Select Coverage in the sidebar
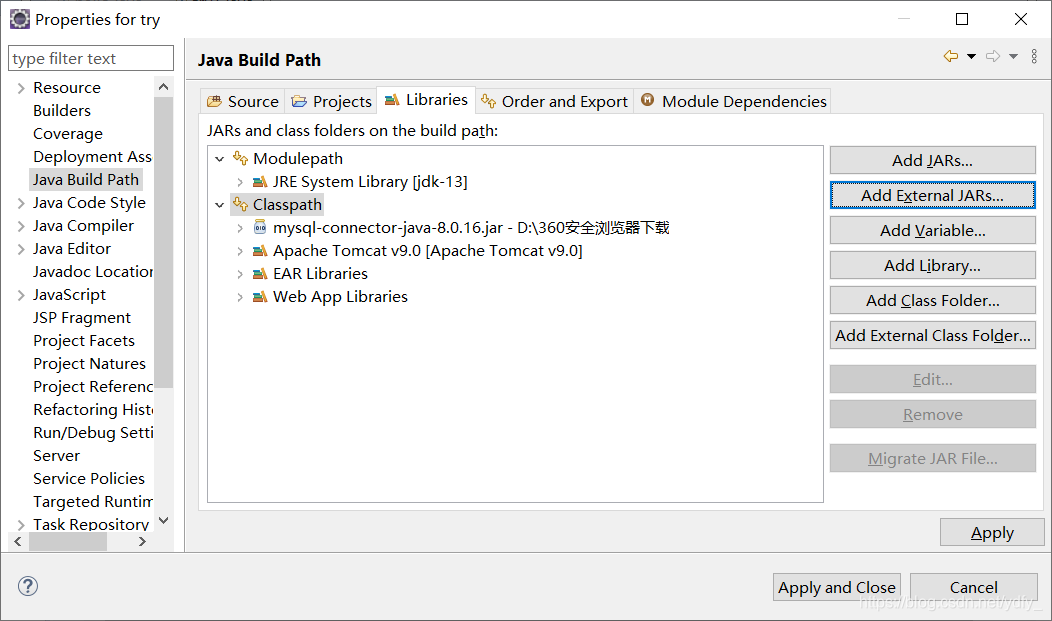Image resolution: width=1052 pixels, height=621 pixels. click(68, 133)
